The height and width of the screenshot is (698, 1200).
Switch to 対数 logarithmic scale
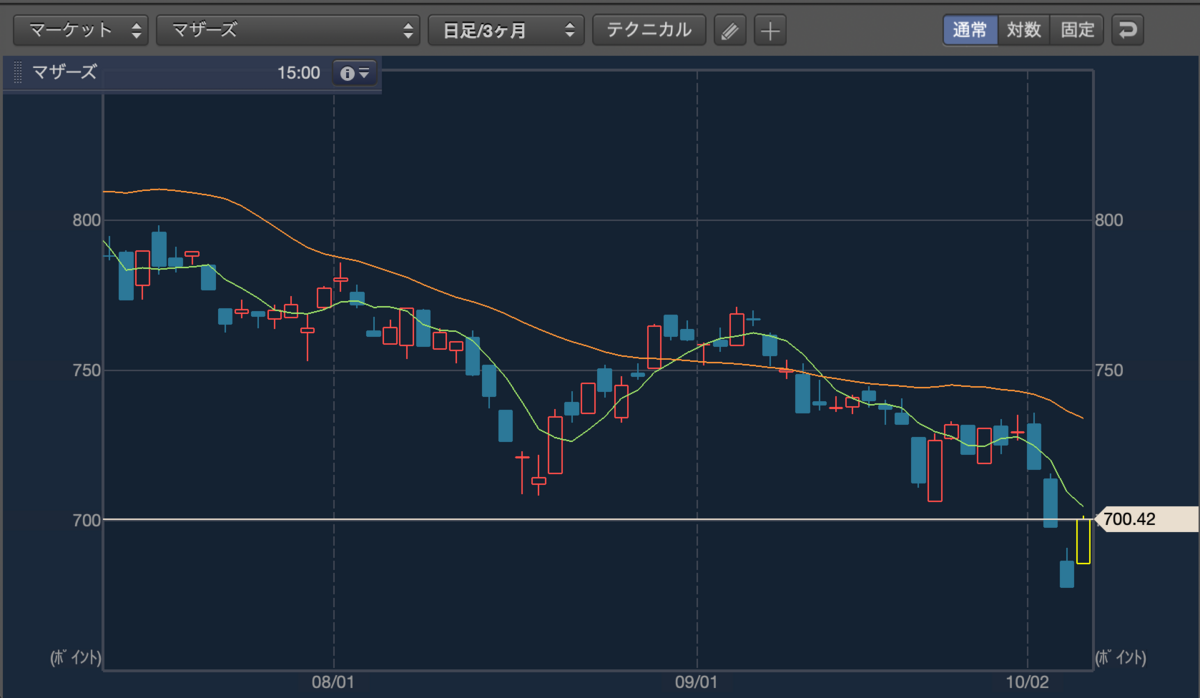[1023, 30]
